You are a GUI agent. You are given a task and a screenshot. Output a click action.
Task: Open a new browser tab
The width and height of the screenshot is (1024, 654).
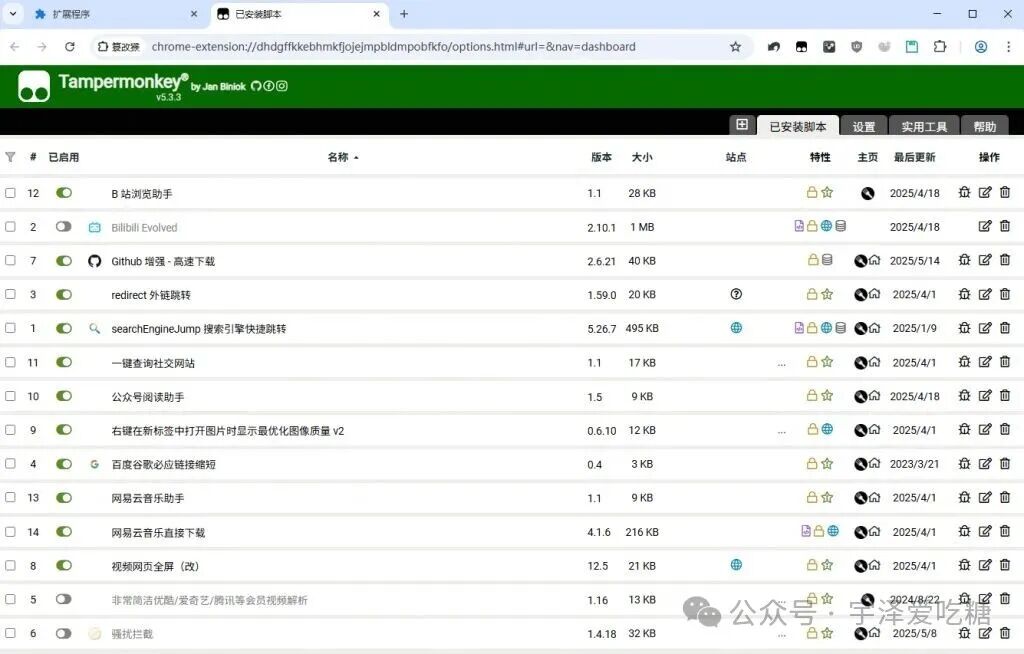coord(404,14)
